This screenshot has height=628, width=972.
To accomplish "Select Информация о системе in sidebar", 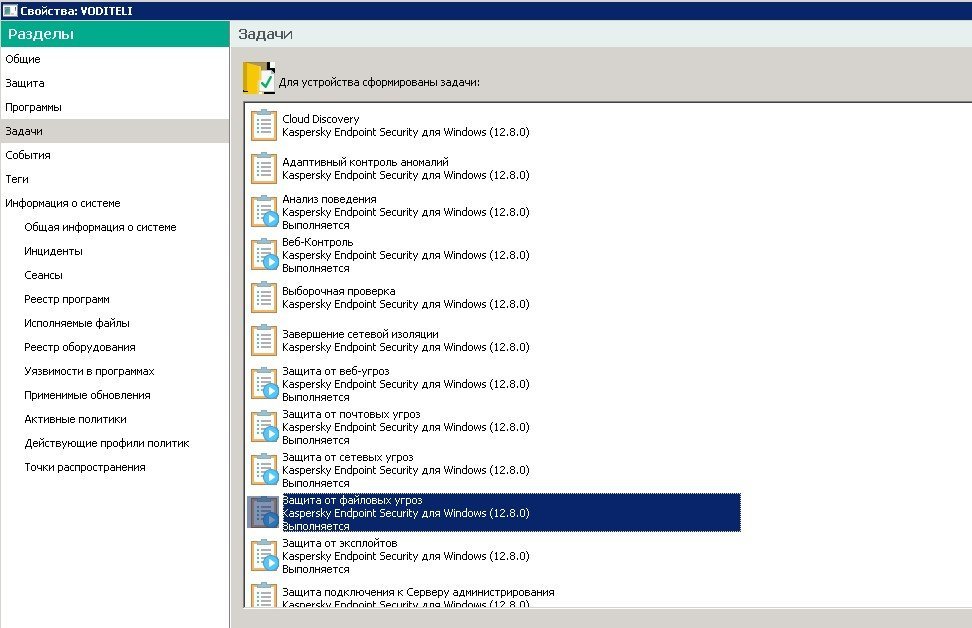I will 115,203.
